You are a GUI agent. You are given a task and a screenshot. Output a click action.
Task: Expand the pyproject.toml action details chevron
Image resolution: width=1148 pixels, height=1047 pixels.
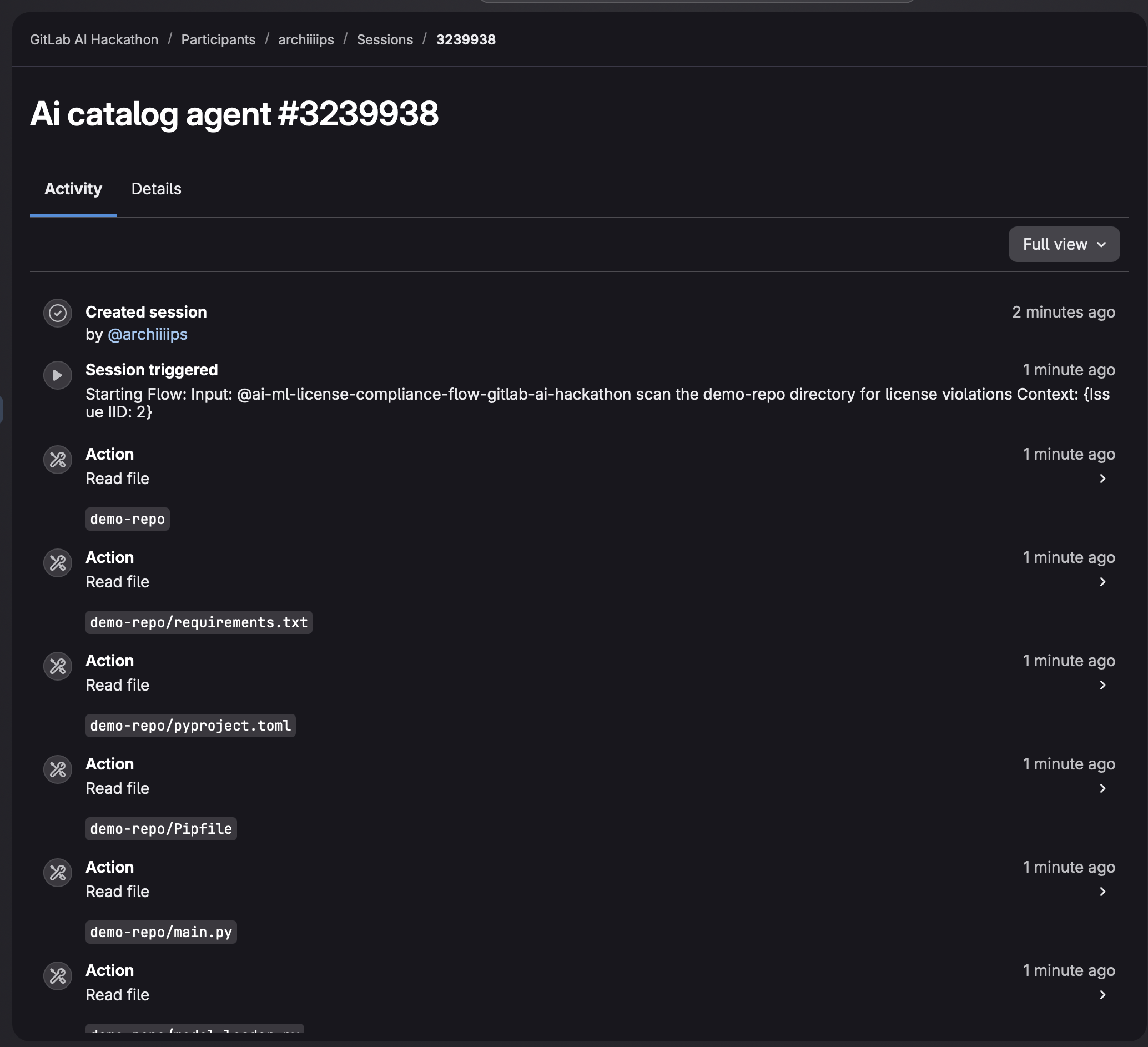click(1102, 685)
